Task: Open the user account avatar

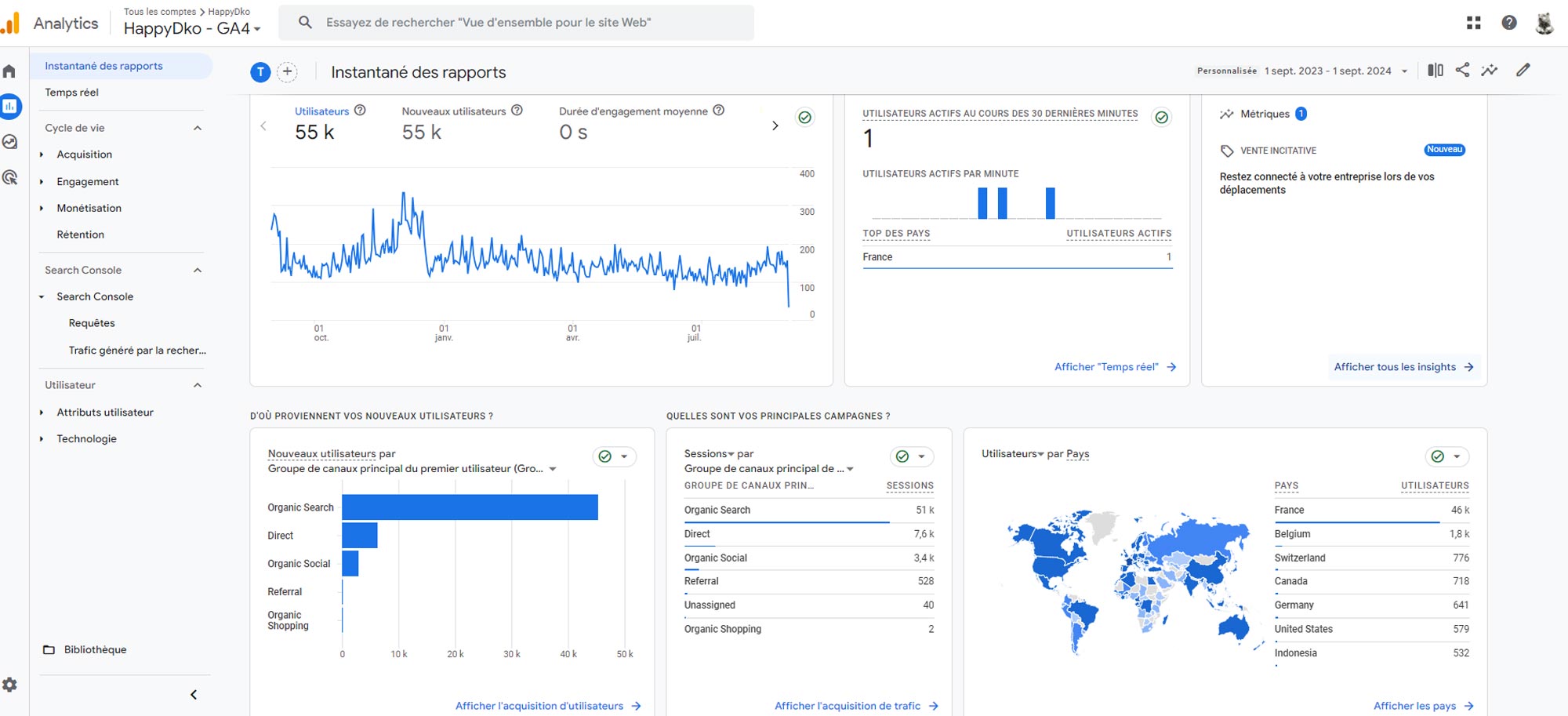Action: tap(1544, 23)
